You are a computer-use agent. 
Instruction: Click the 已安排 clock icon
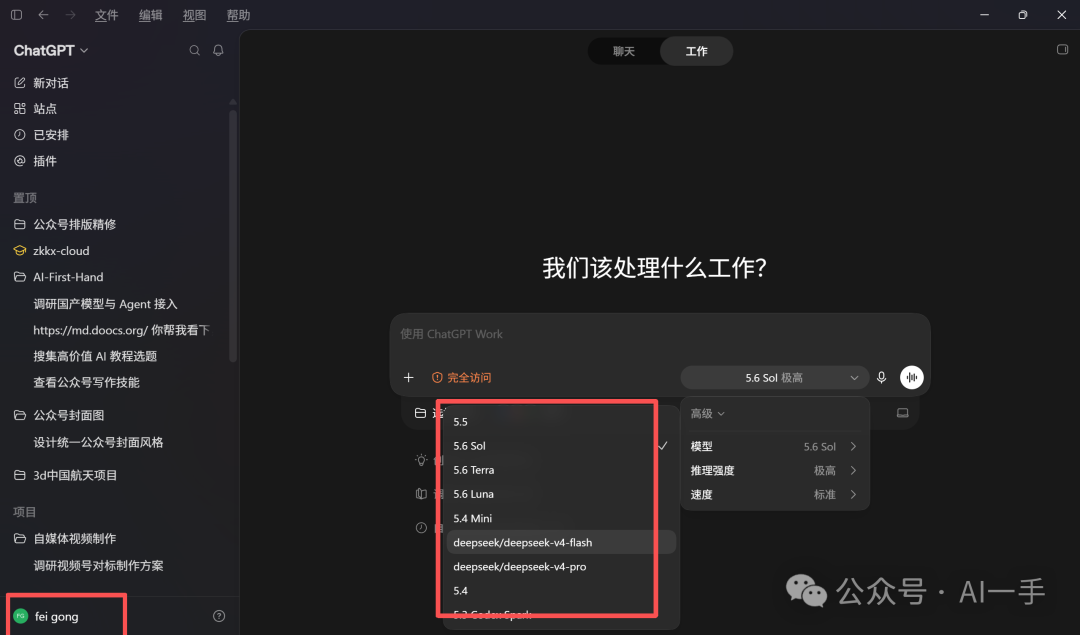tap(20, 135)
